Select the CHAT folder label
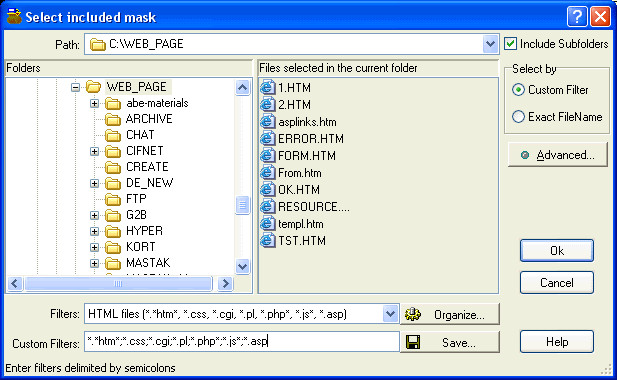Viewport: 617px width, 380px height. click(x=140, y=135)
